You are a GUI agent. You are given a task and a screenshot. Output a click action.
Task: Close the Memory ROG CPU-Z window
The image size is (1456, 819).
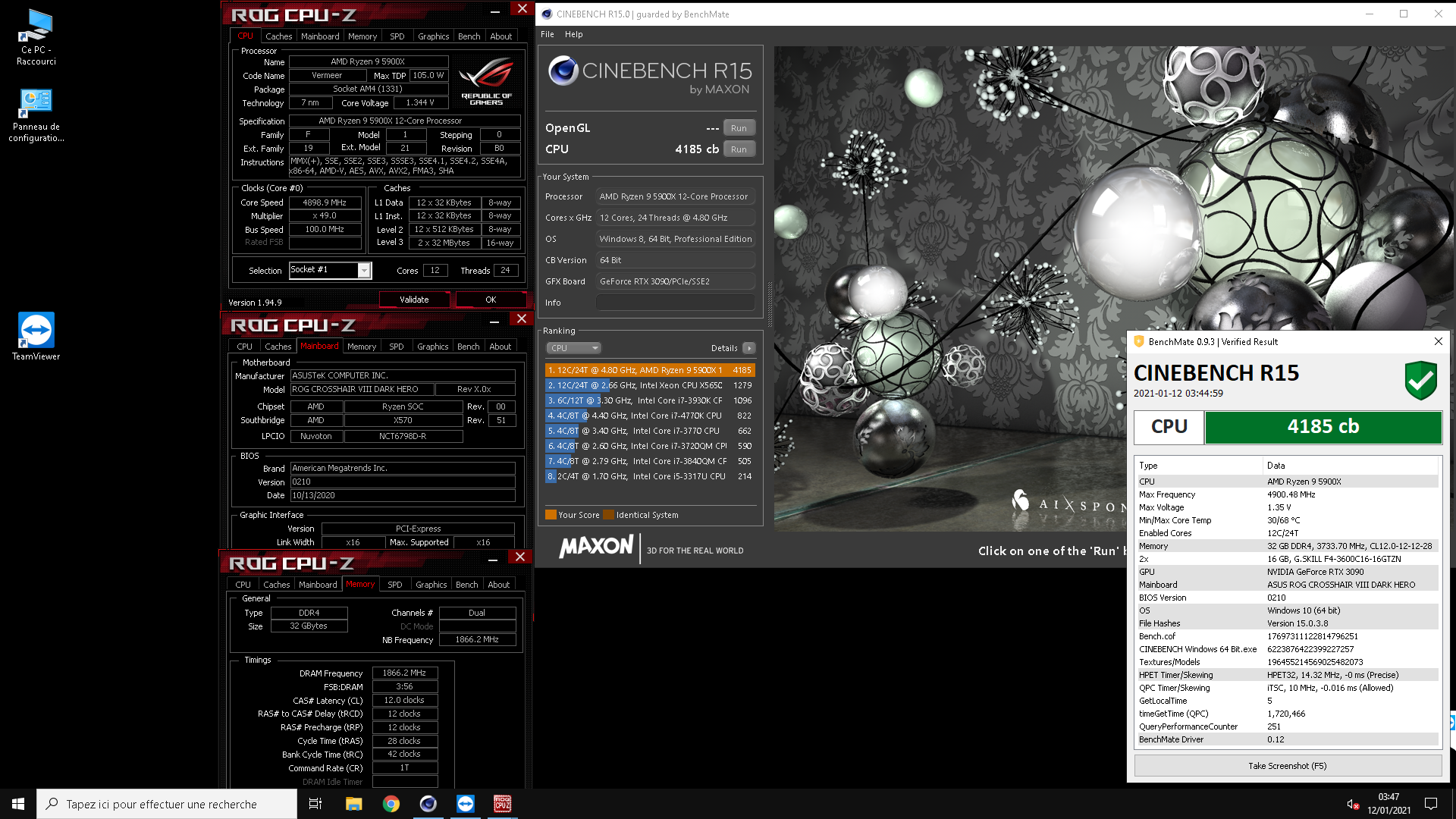520,557
